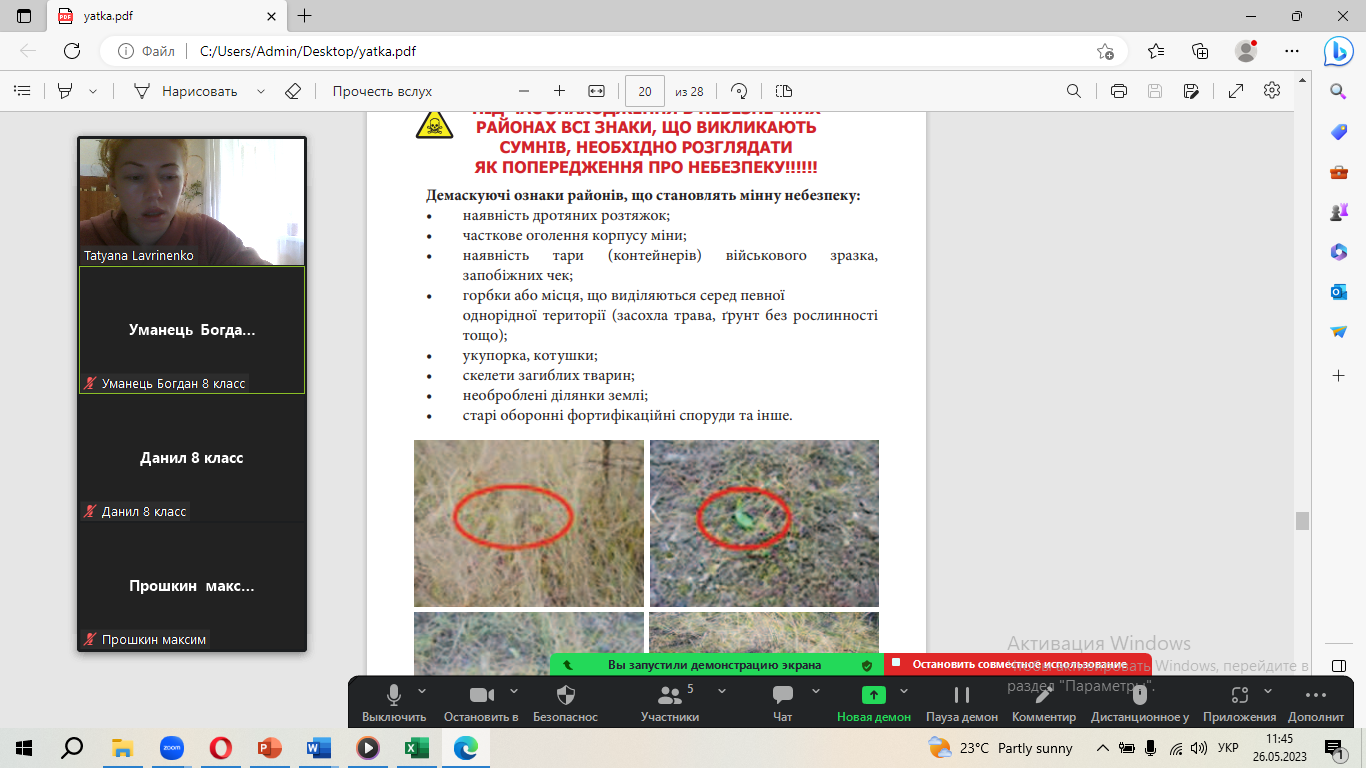Screen dimensions: 1366x768
Task: Click the PDF vertical scrollbar thumb
Action: 1302,521
